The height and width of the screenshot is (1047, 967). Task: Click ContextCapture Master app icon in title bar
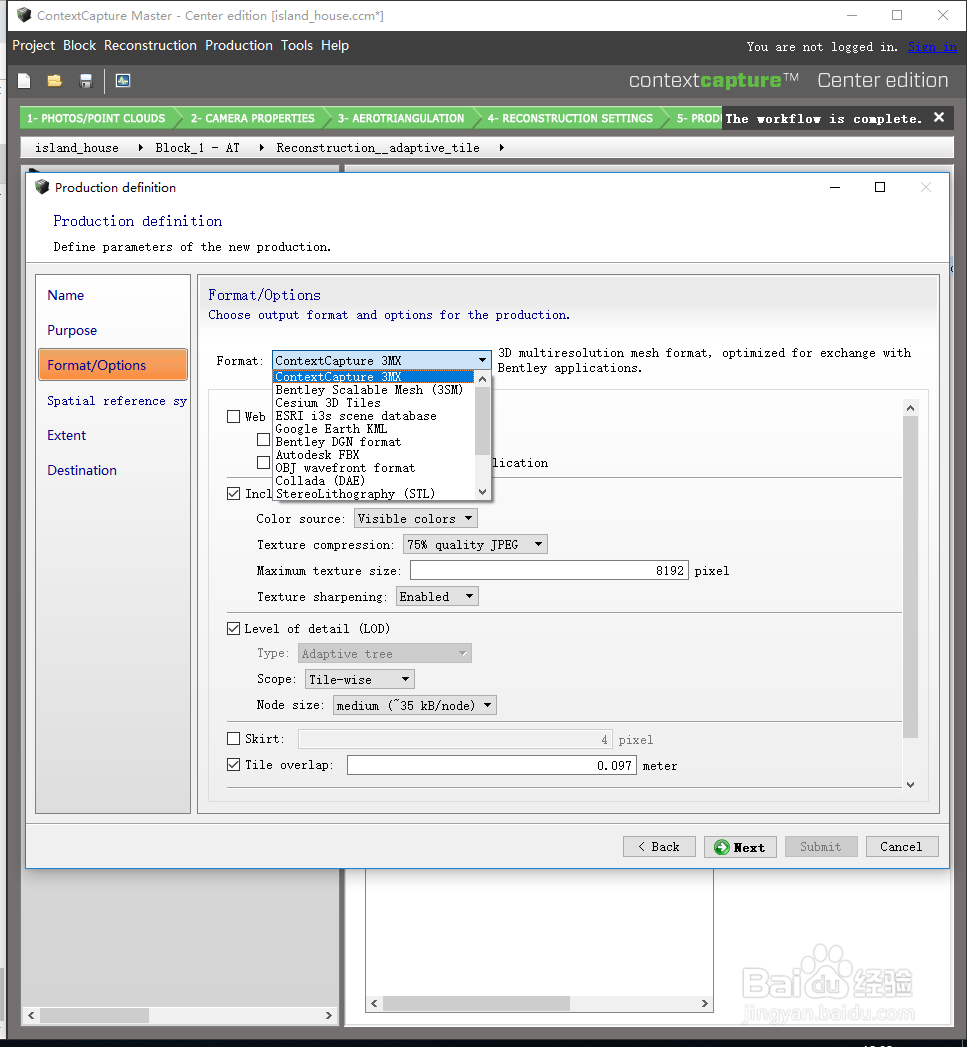[x=24, y=15]
